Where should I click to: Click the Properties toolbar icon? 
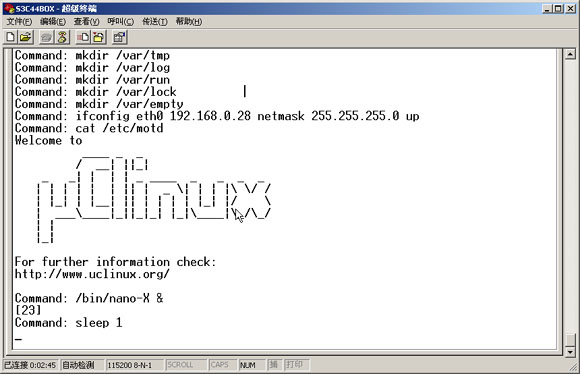[x=119, y=37]
